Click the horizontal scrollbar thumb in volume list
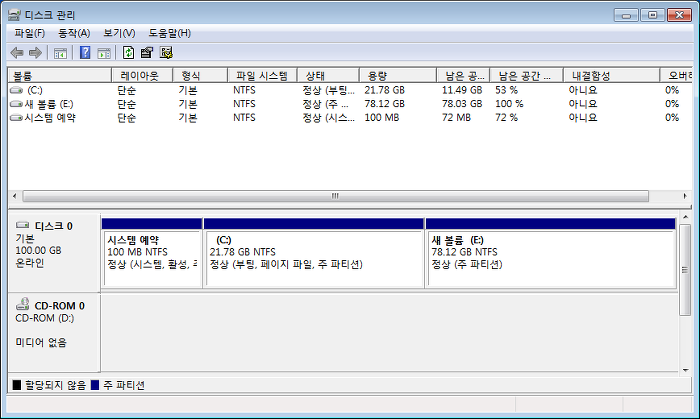700x419 pixels. [x=336, y=196]
